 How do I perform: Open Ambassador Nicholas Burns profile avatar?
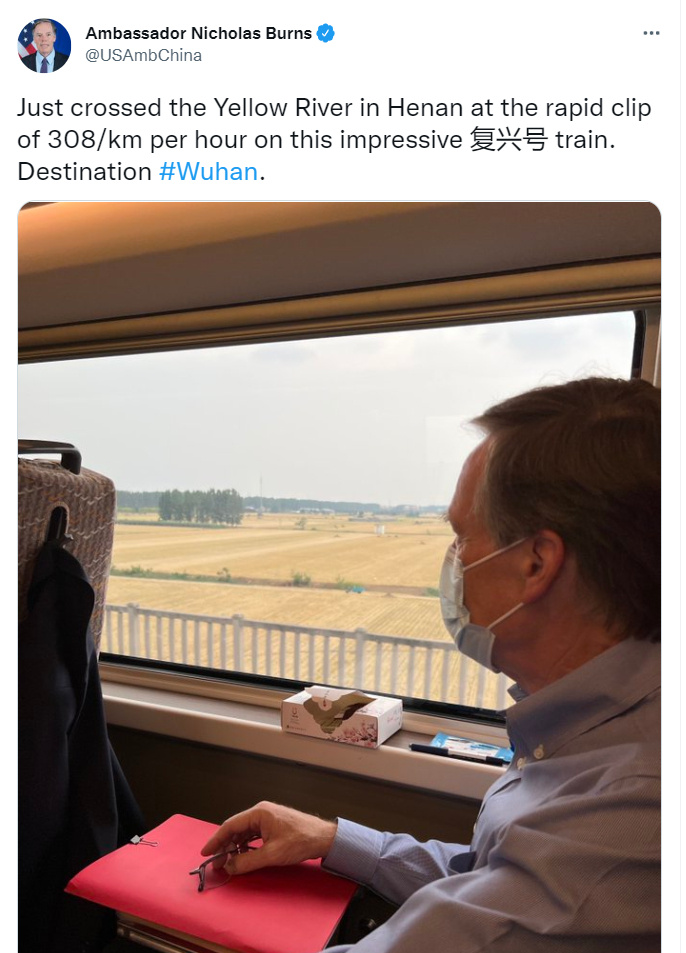44,46
